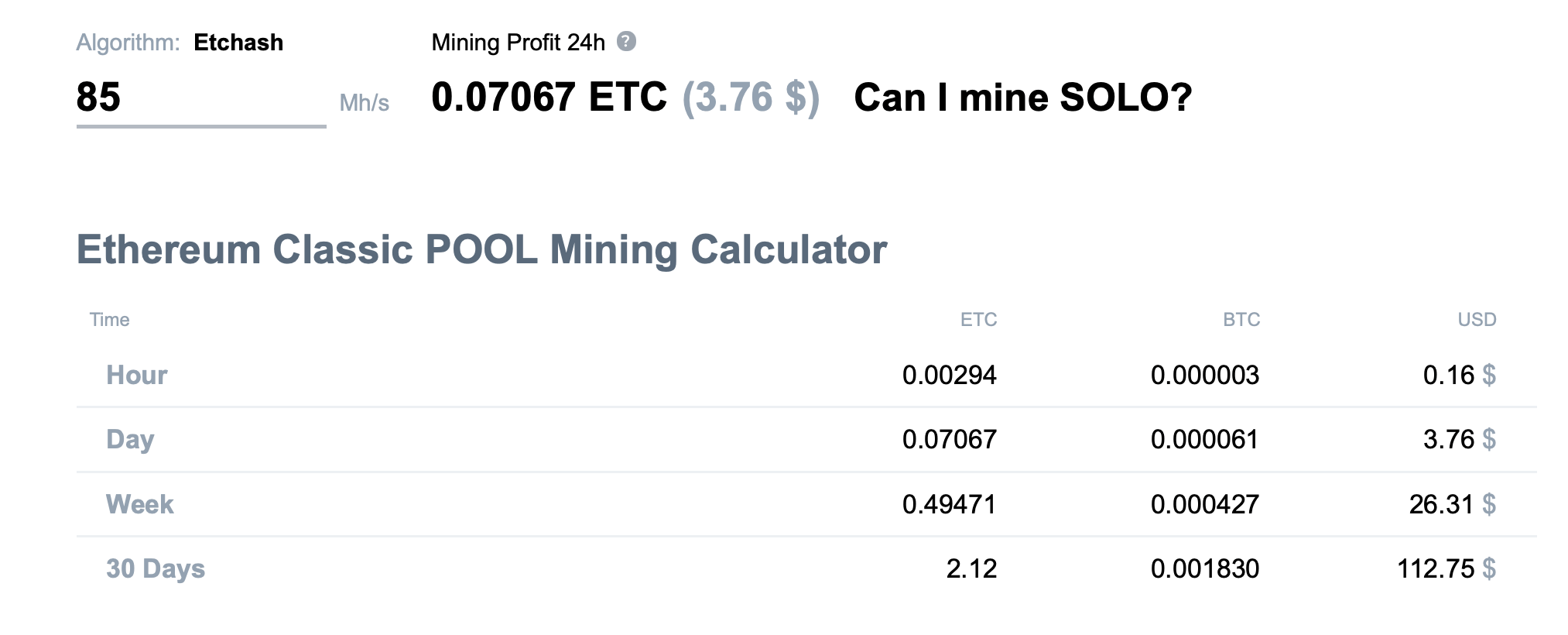Click the hourly ETC value 0.00294

tap(949, 375)
